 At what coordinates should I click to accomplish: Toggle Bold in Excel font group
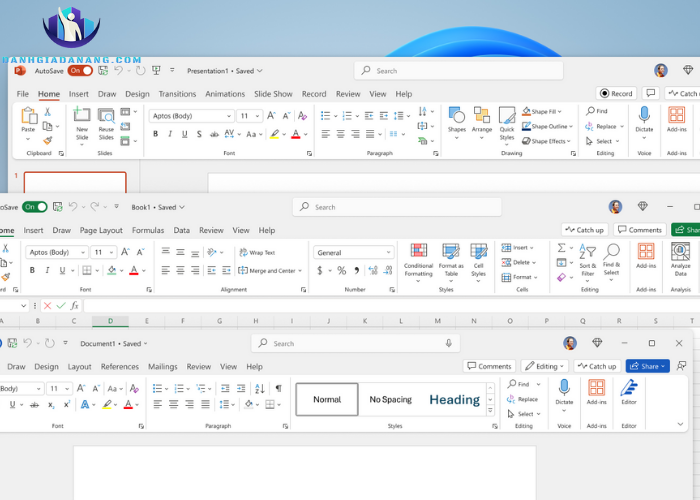[32, 270]
